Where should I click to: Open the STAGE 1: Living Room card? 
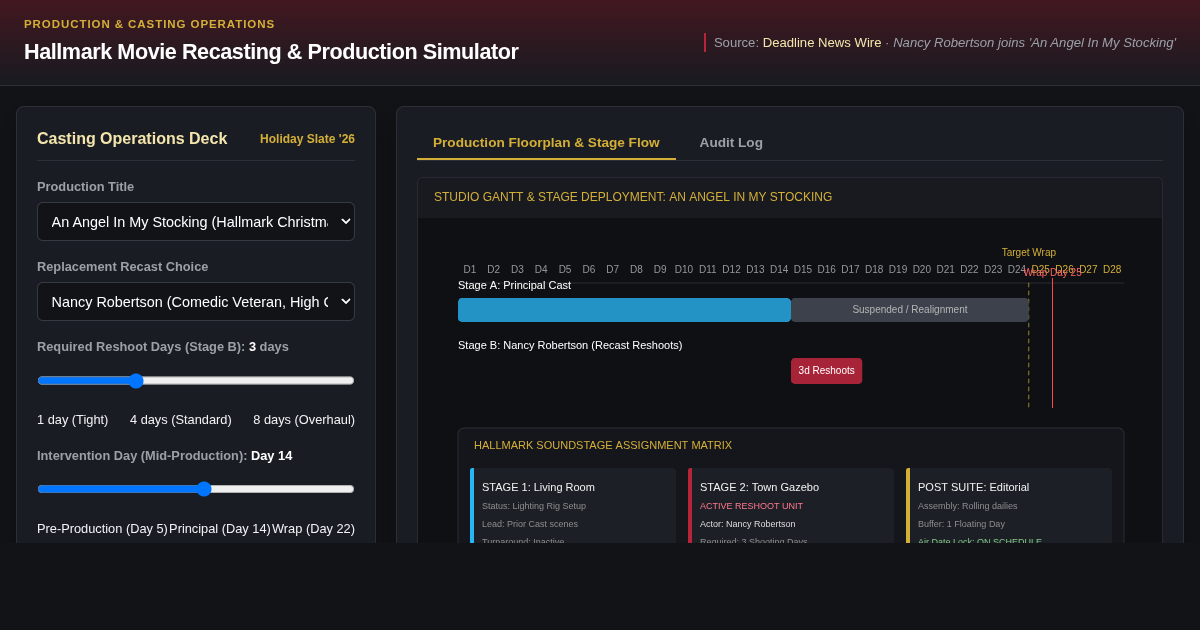pos(573,506)
